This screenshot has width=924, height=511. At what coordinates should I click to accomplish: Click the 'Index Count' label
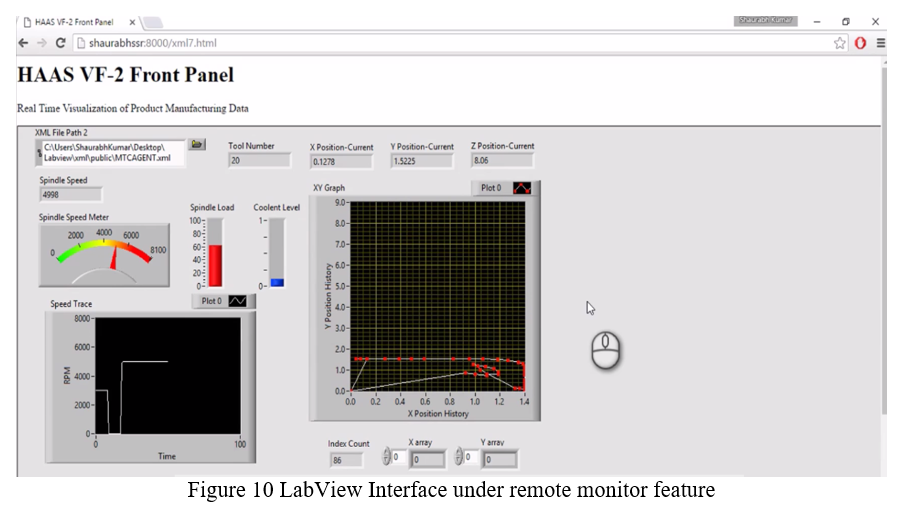349,444
